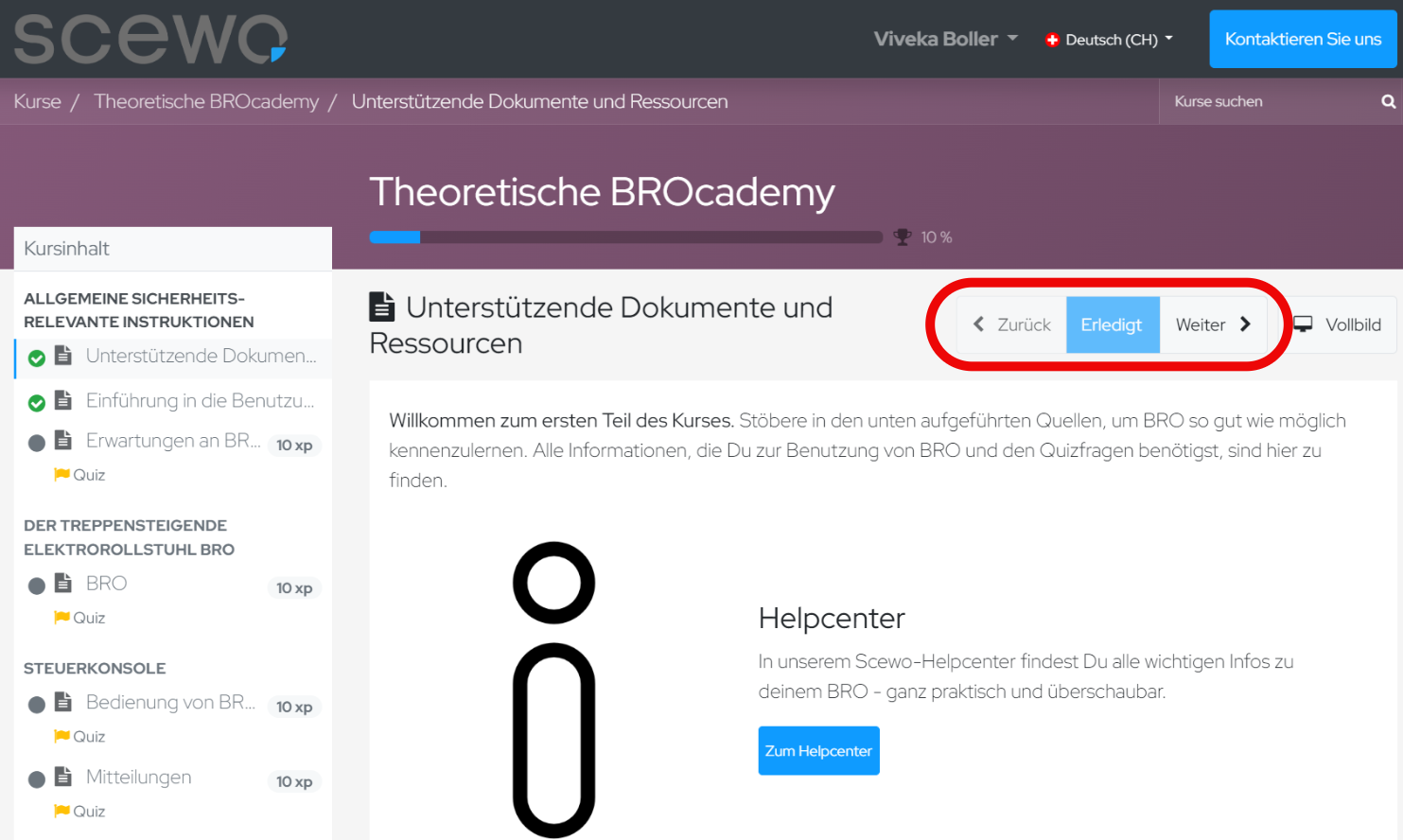Open Theoretische BROcademy breadcrumb link
The image size is (1403, 840).
pos(206,101)
